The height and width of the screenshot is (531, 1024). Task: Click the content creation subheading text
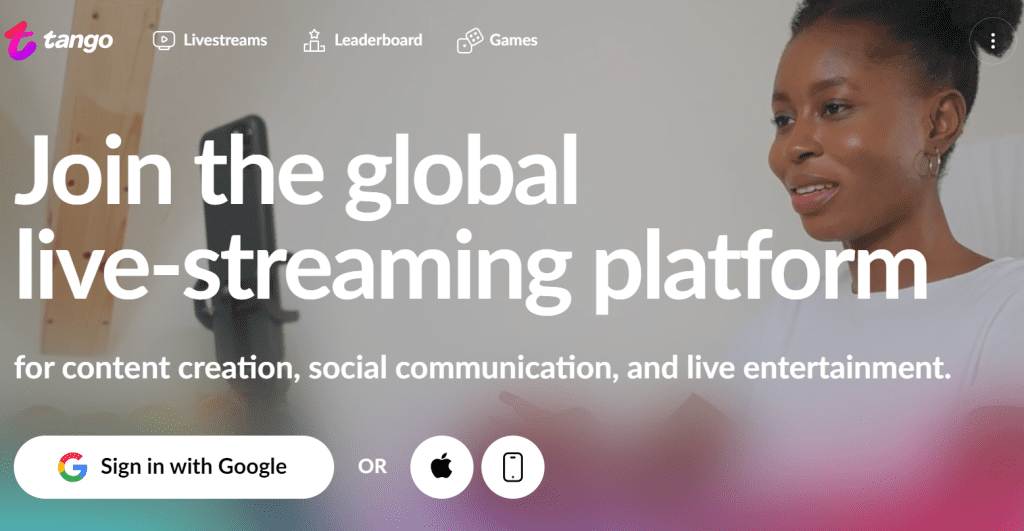[x=483, y=368]
